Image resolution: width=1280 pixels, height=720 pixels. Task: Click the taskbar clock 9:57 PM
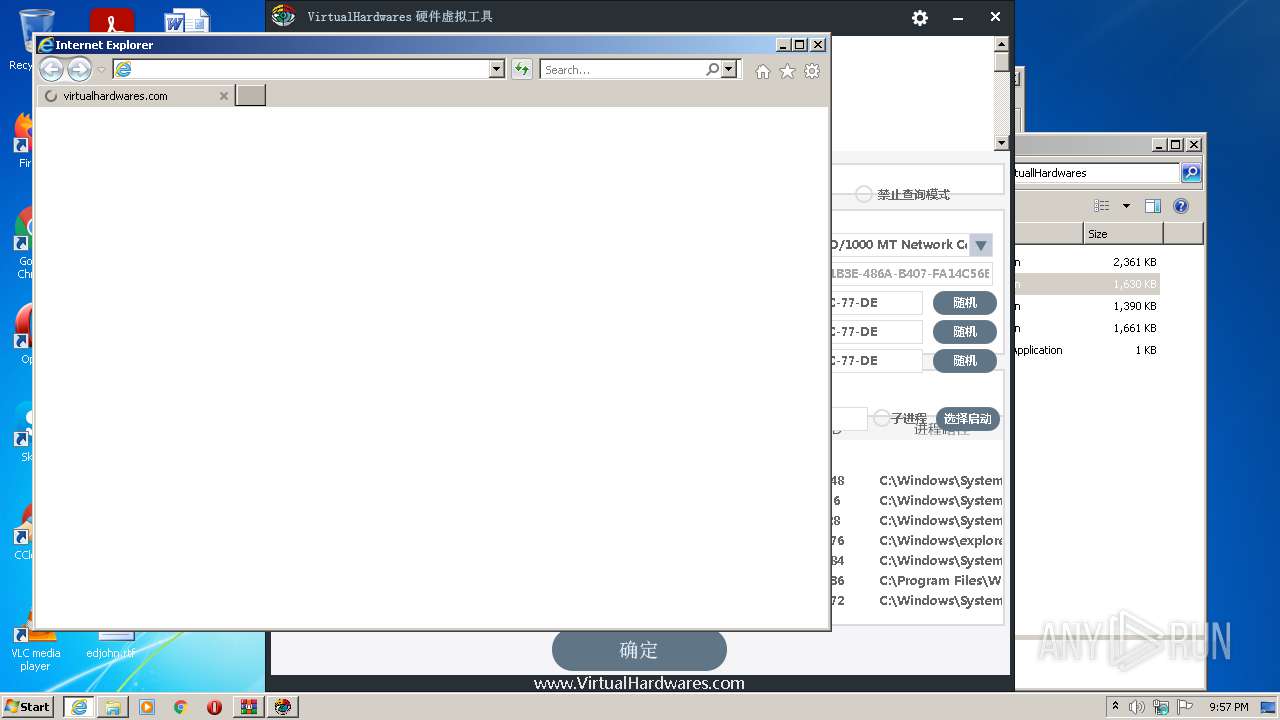pyautogui.click(x=1229, y=707)
